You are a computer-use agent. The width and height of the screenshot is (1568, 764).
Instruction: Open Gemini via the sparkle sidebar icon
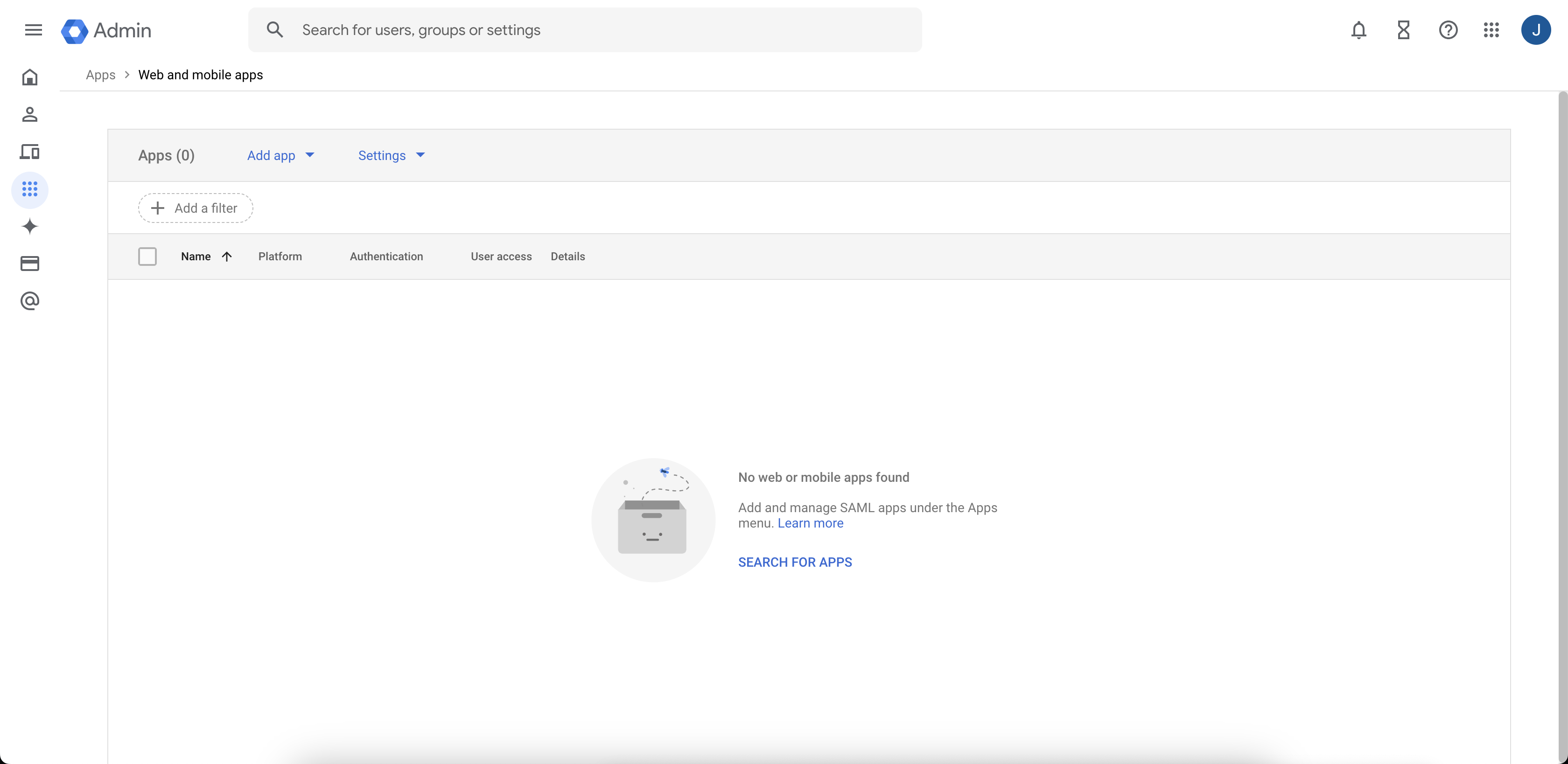pos(30,226)
